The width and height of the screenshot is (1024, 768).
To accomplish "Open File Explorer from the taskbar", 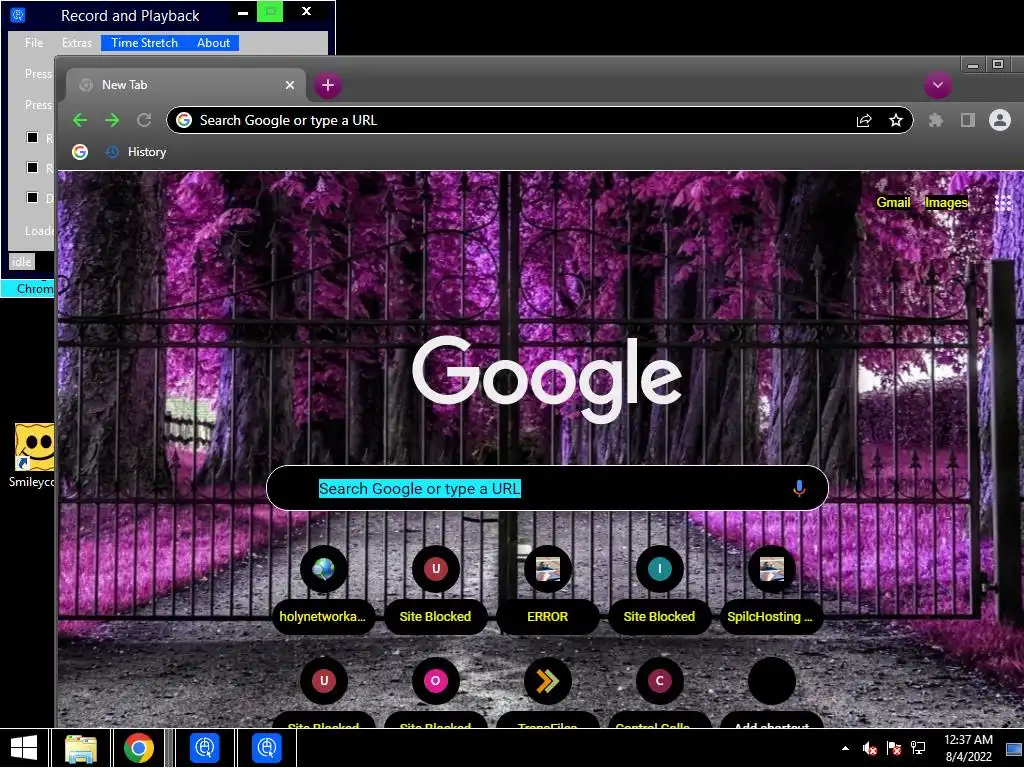I will 81,748.
